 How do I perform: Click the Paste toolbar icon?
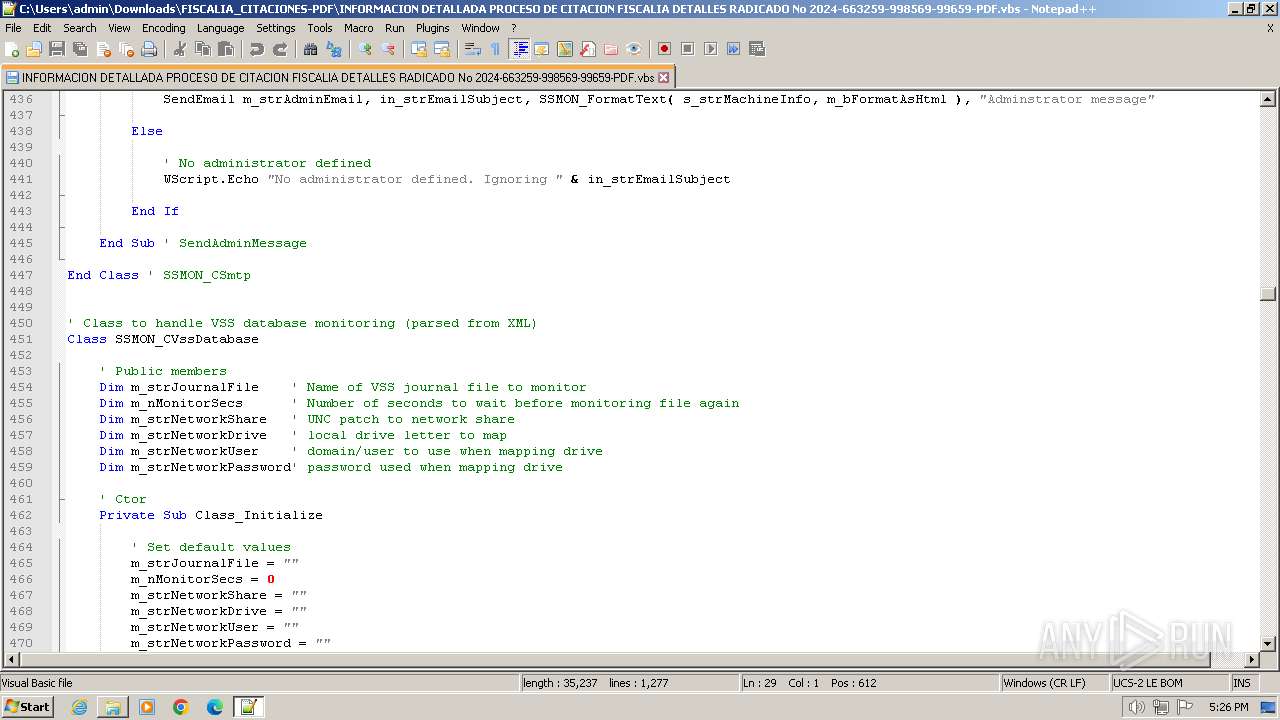(226, 49)
